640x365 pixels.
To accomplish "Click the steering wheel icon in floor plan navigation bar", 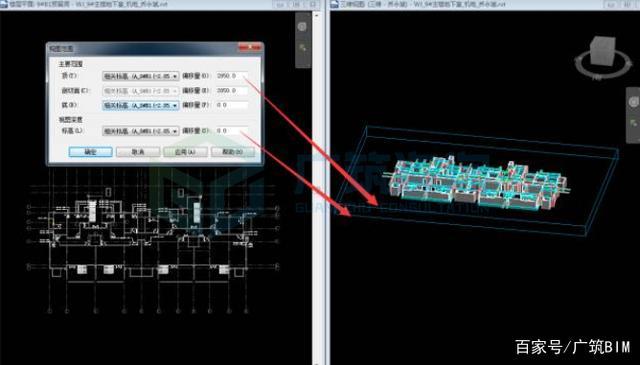I will 302,27.
